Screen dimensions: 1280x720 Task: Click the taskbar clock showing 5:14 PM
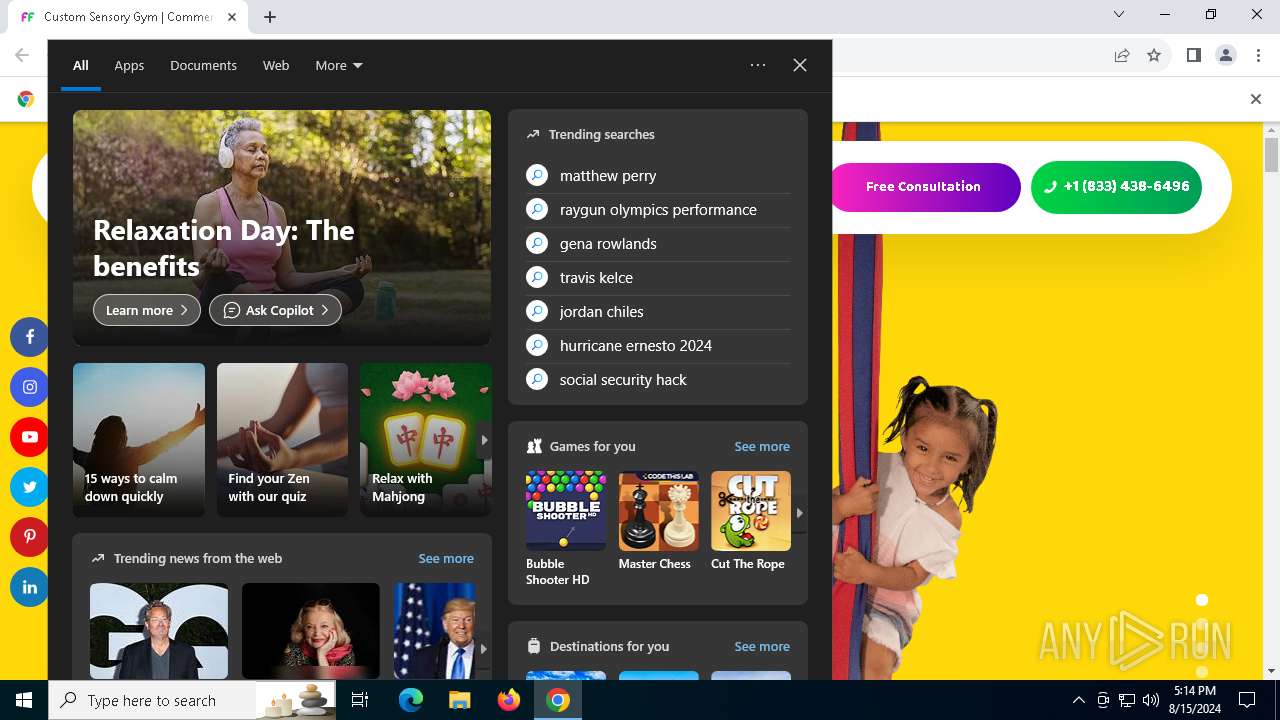(x=1194, y=700)
